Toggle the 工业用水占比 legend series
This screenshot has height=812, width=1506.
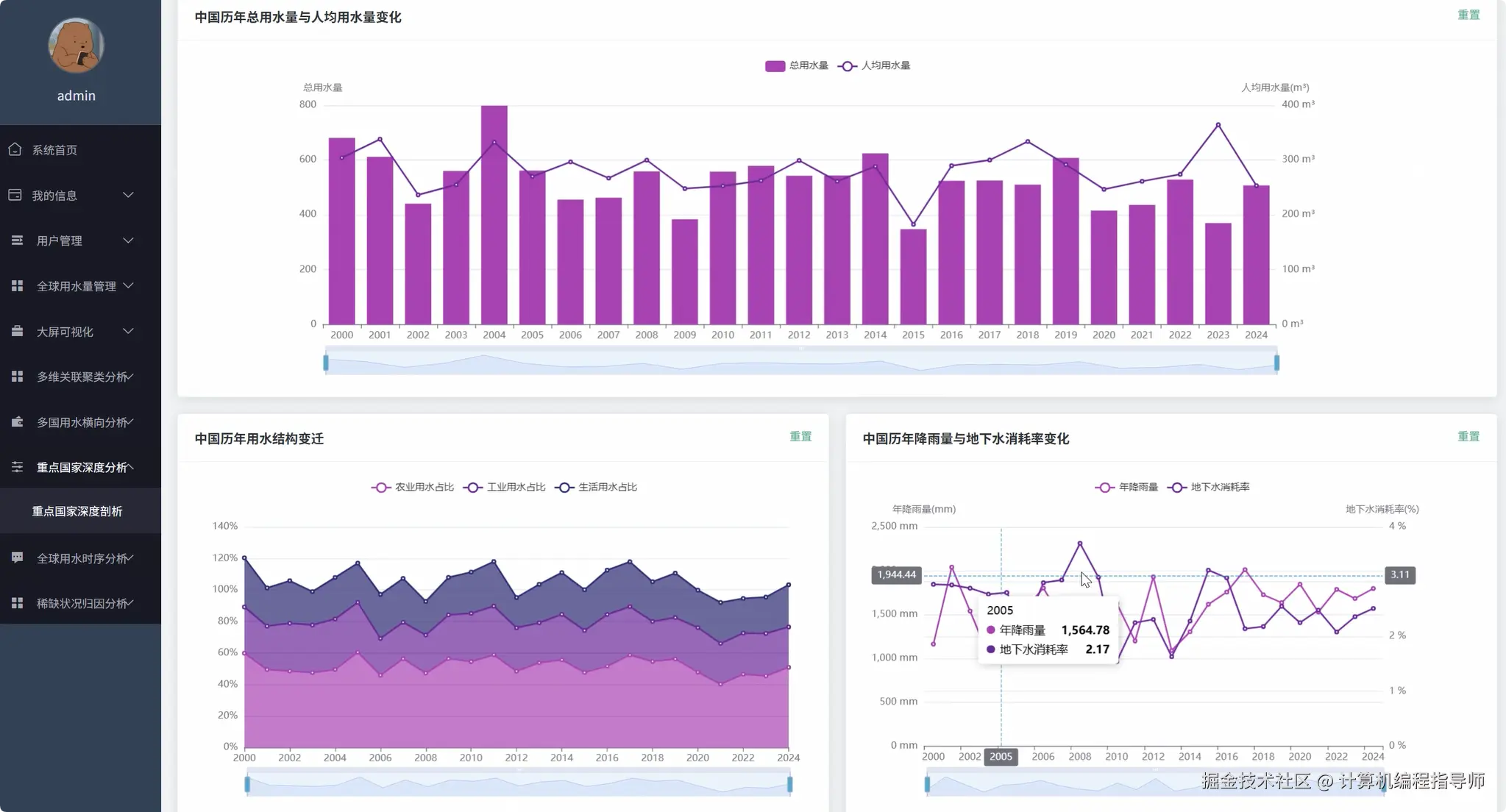click(x=505, y=487)
